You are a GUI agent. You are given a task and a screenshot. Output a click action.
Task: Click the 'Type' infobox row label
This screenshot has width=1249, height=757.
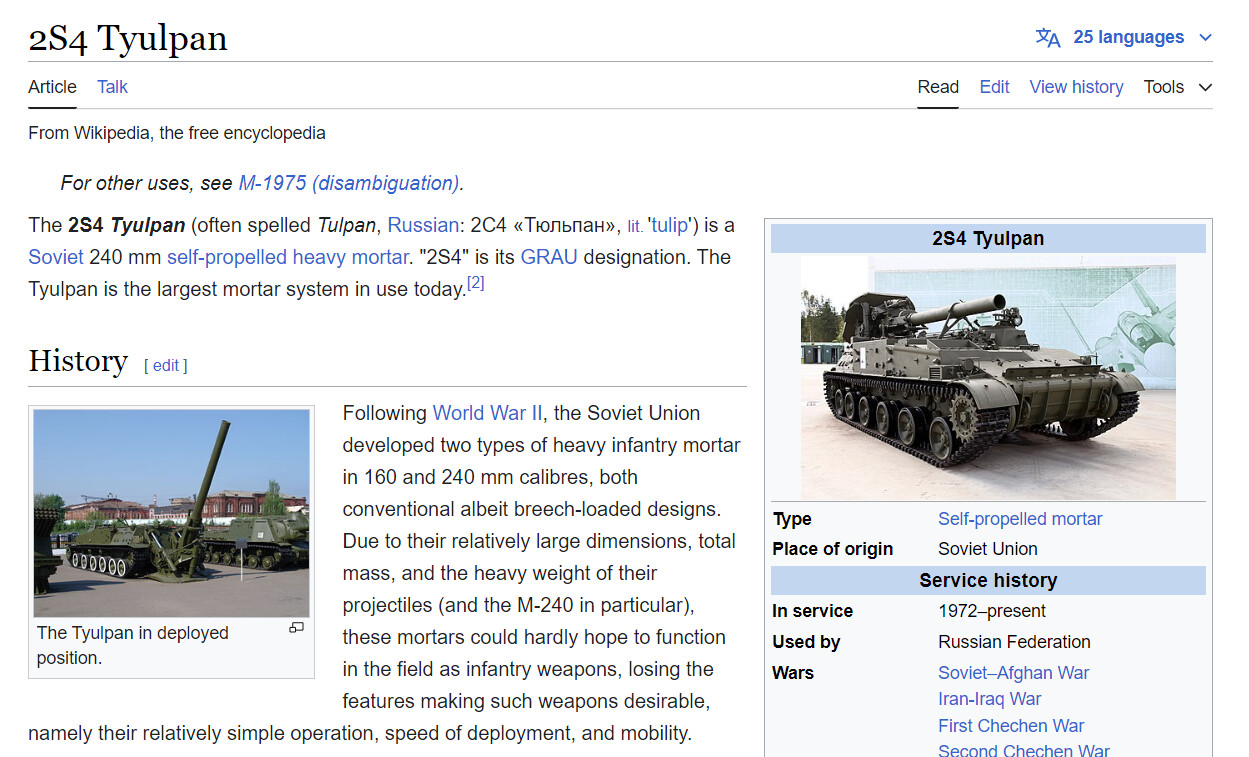pyautogui.click(x=792, y=519)
